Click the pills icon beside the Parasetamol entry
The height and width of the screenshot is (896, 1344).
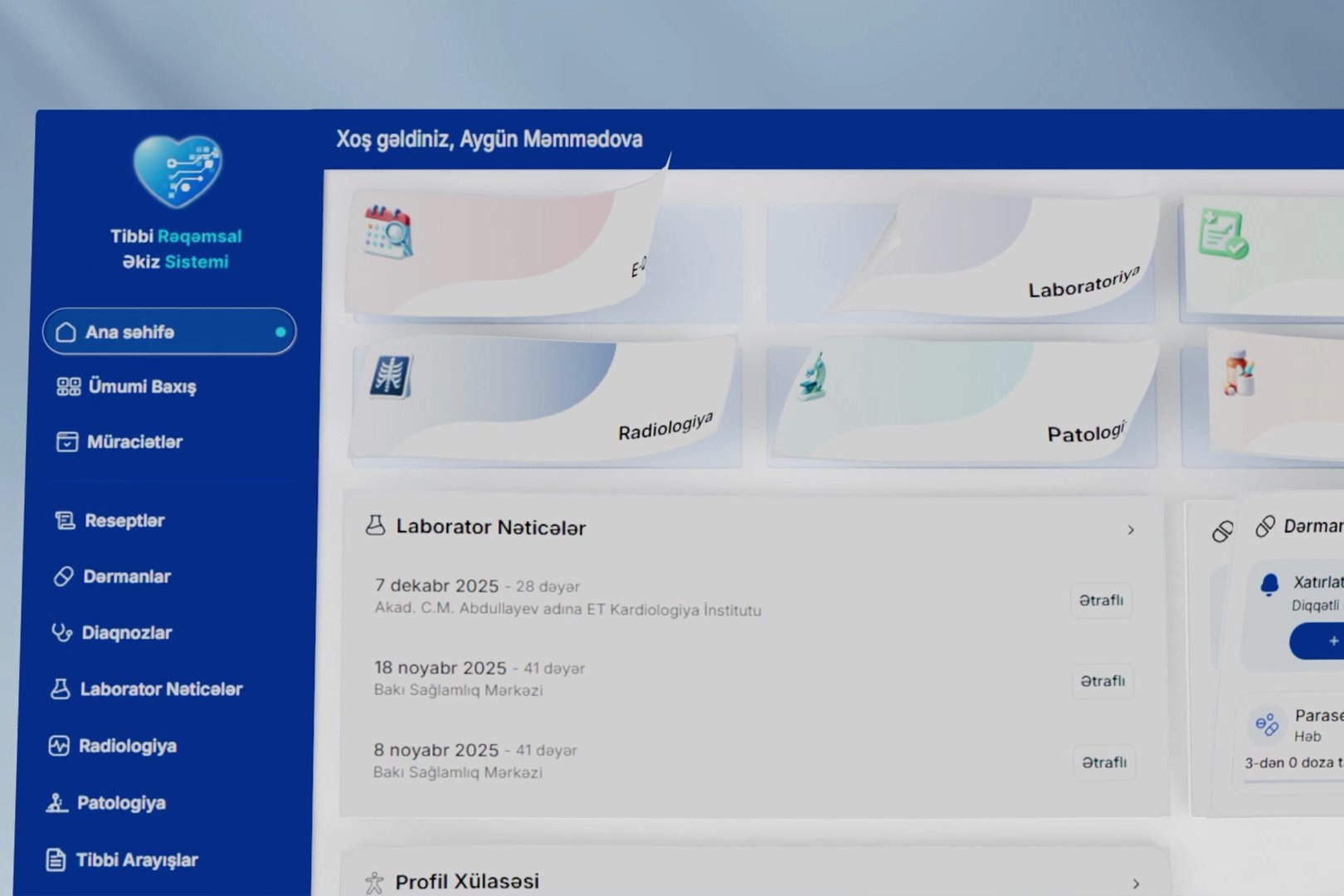1267,724
